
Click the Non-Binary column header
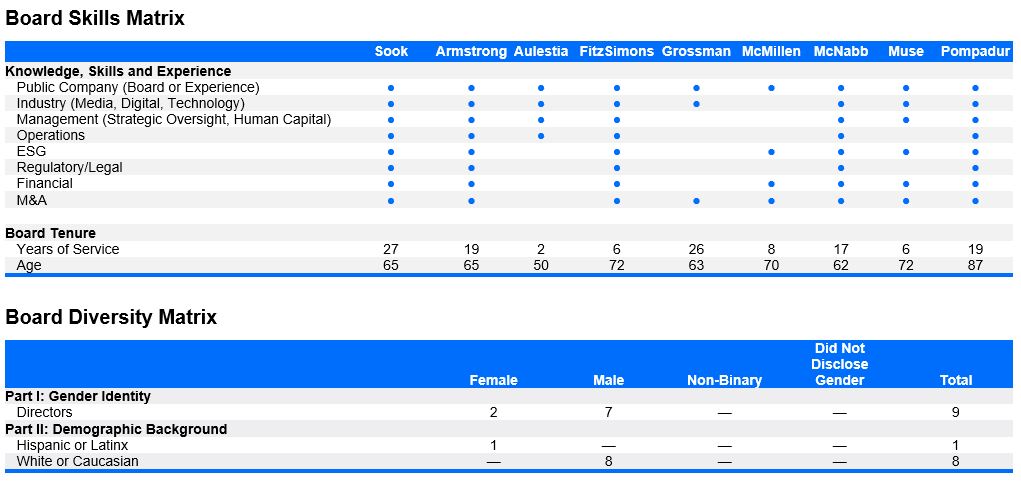(724, 380)
